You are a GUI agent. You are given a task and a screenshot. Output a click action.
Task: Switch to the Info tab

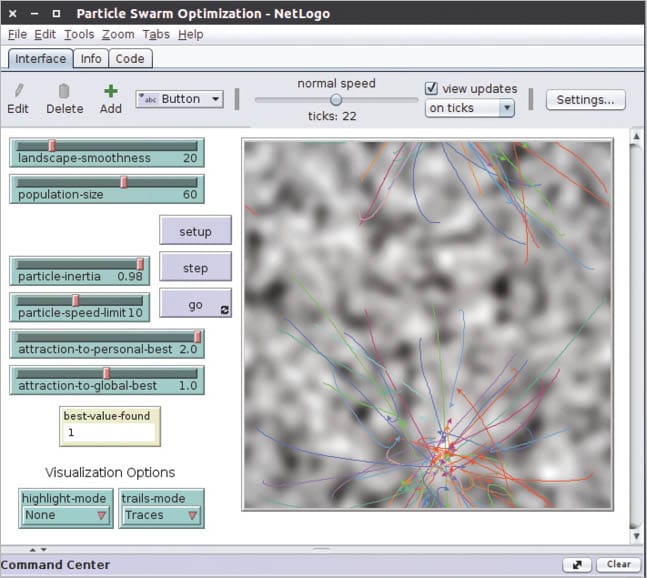[x=91, y=59]
